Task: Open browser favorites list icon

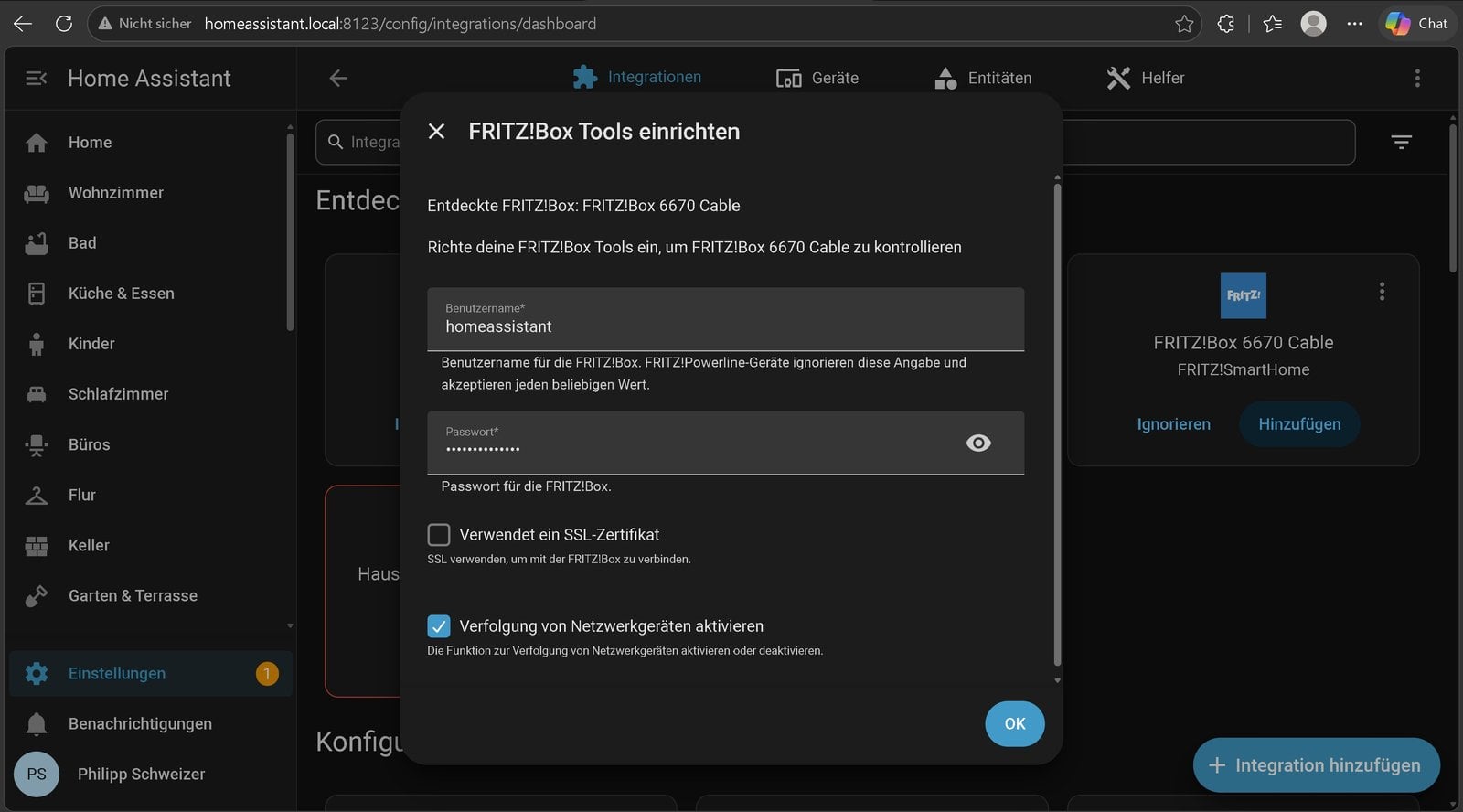Action: 1272,24
